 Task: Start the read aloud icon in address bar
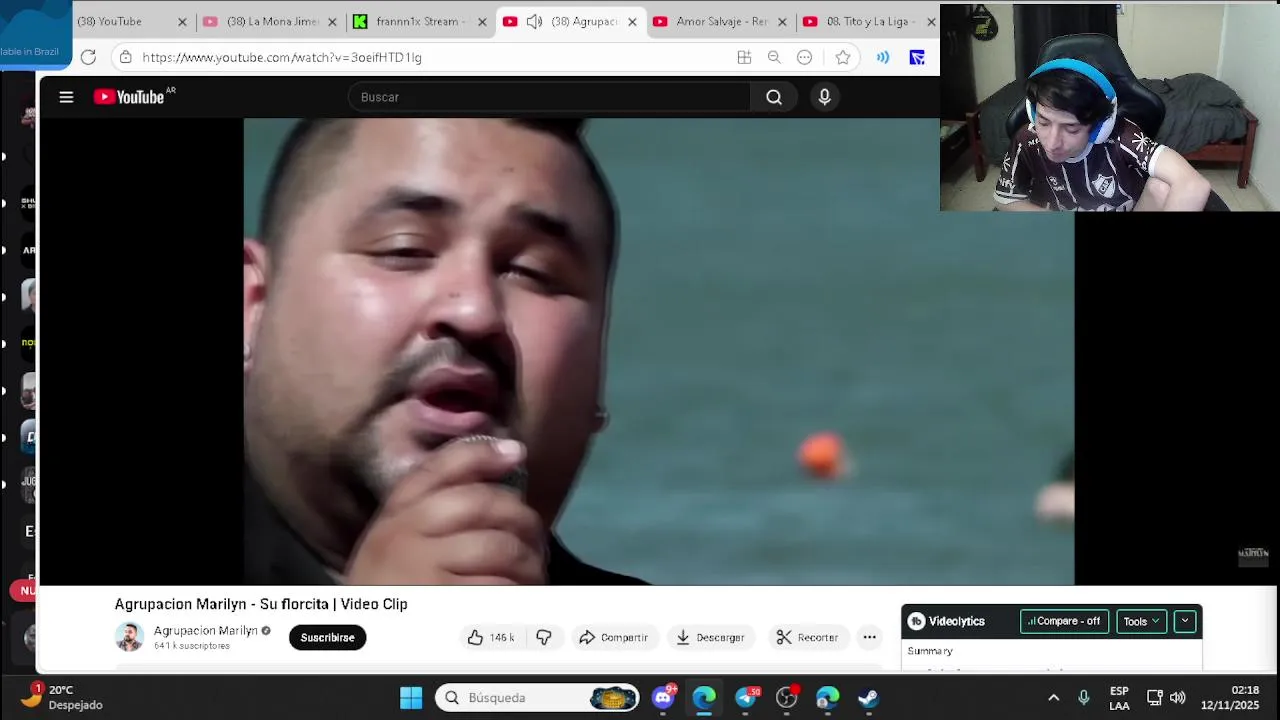882,57
